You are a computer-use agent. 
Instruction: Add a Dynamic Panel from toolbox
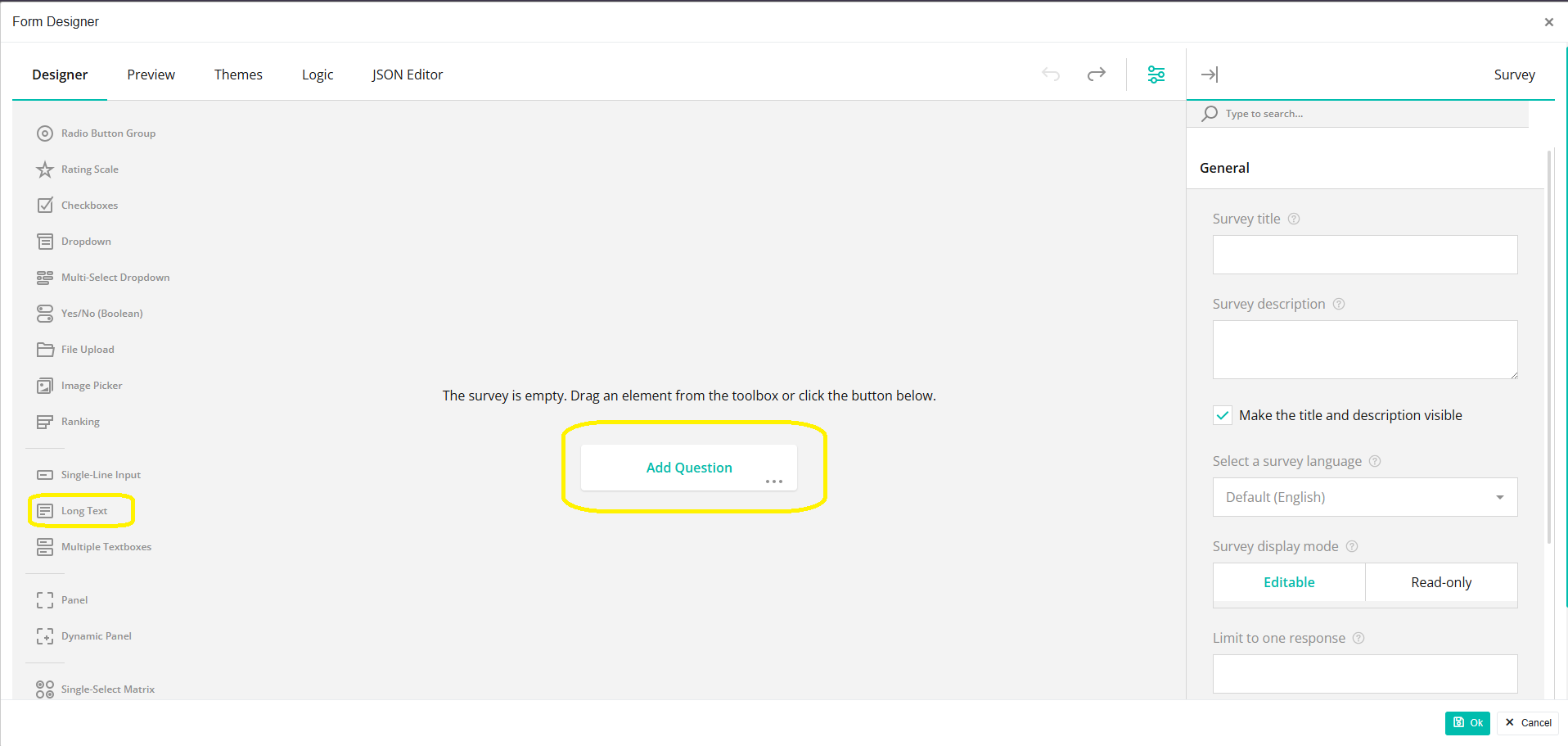pyautogui.click(x=96, y=636)
